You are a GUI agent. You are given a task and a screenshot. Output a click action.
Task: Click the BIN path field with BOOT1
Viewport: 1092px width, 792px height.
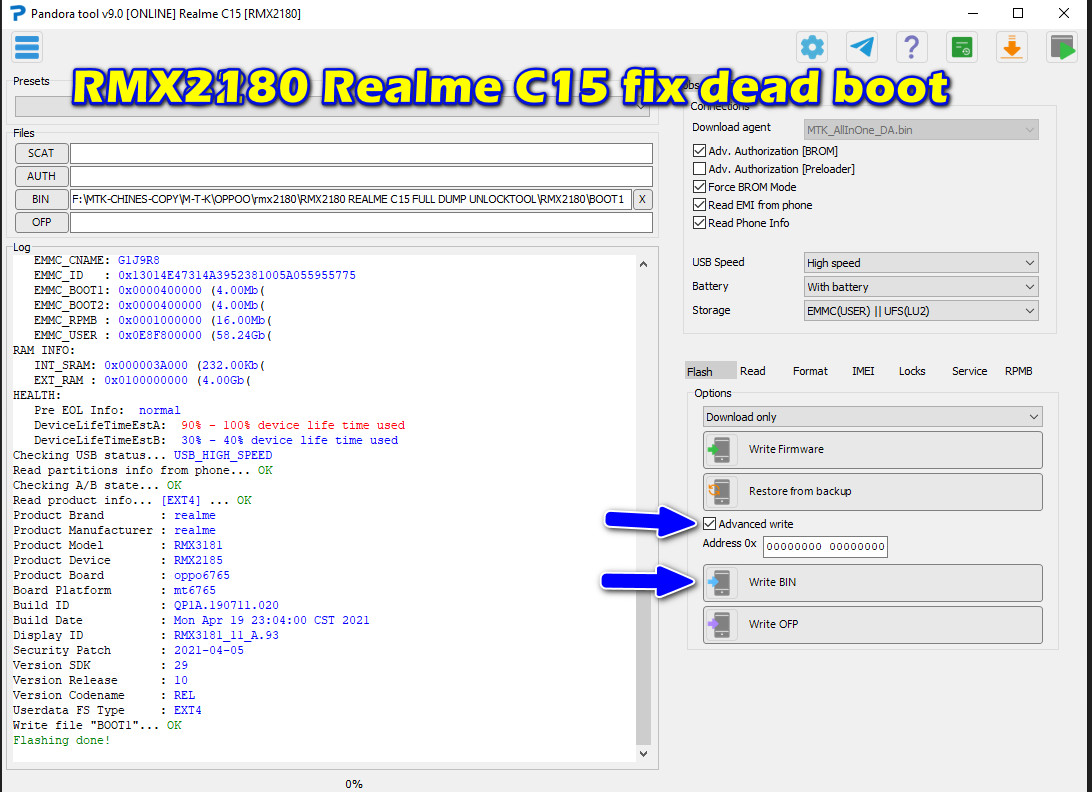pyautogui.click(x=350, y=199)
